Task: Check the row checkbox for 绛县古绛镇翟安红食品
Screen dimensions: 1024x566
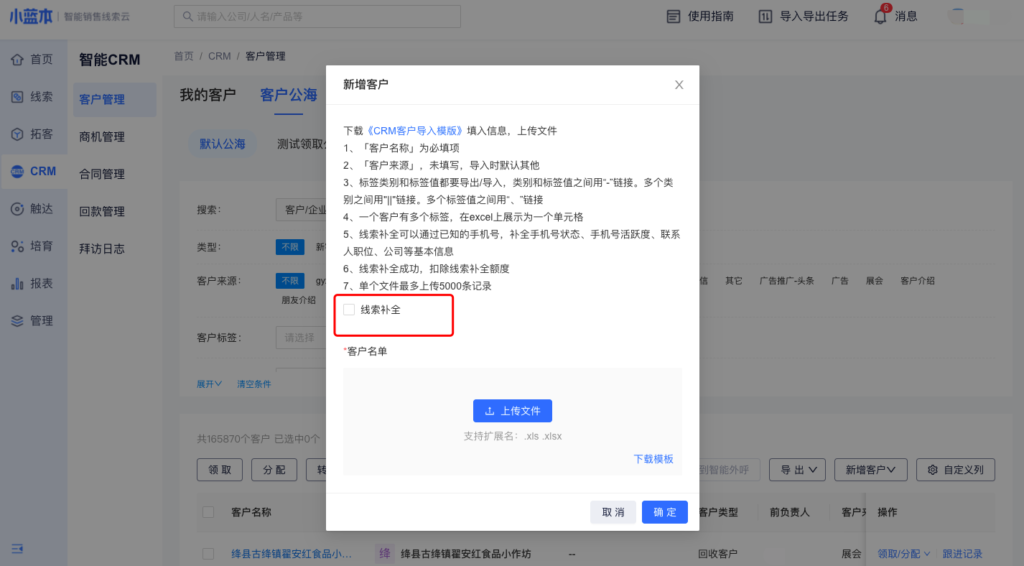Action: (208, 553)
